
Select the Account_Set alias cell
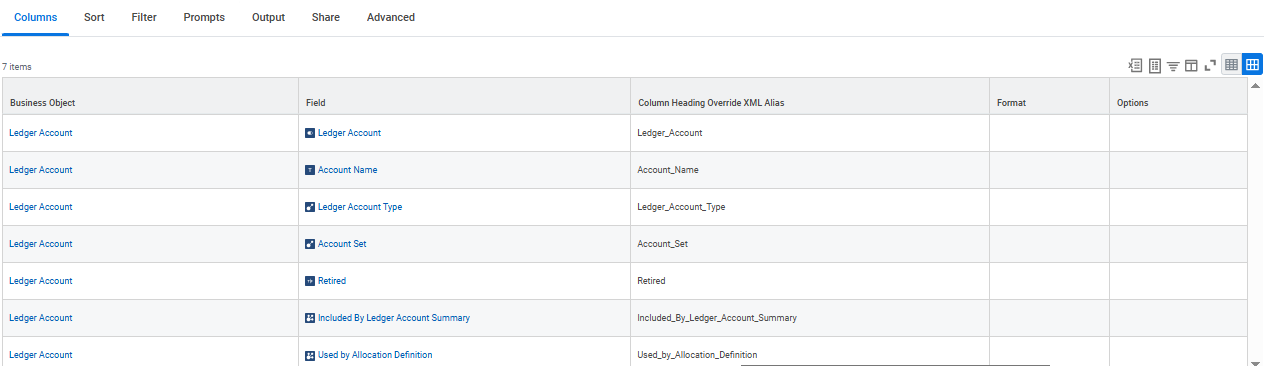click(810, 244)
